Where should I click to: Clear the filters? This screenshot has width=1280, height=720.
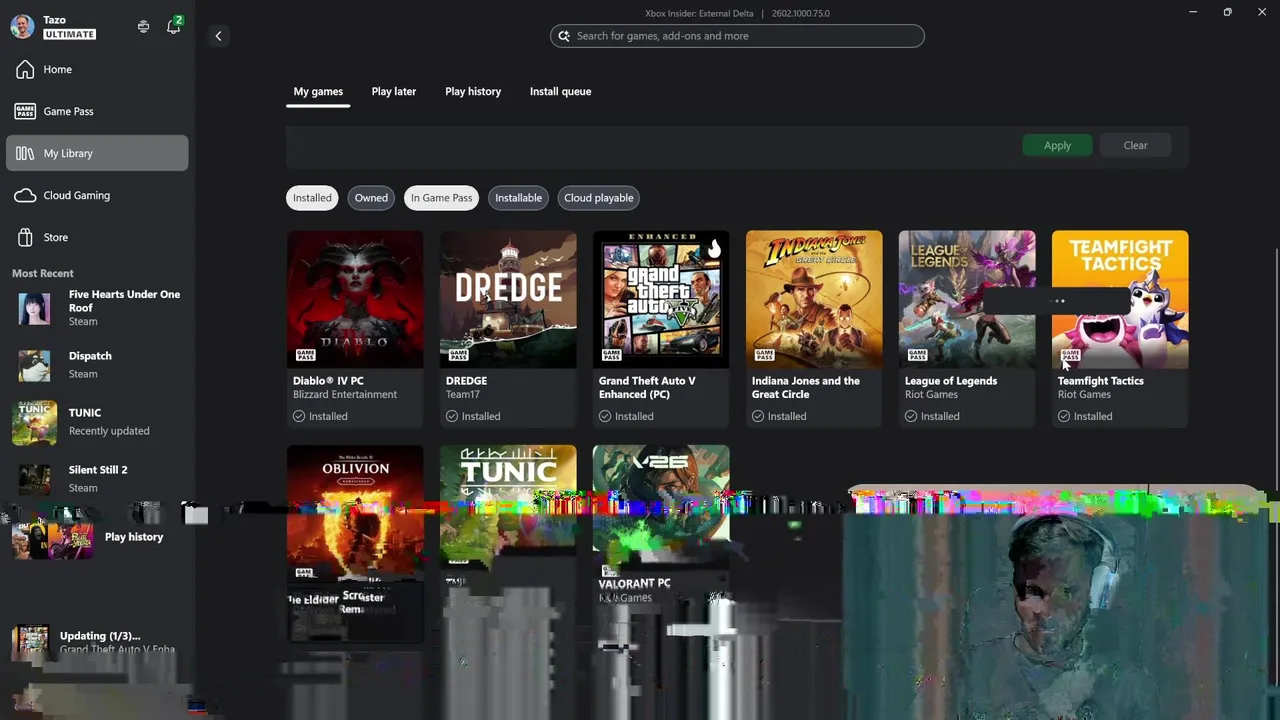coord(1135,145)
